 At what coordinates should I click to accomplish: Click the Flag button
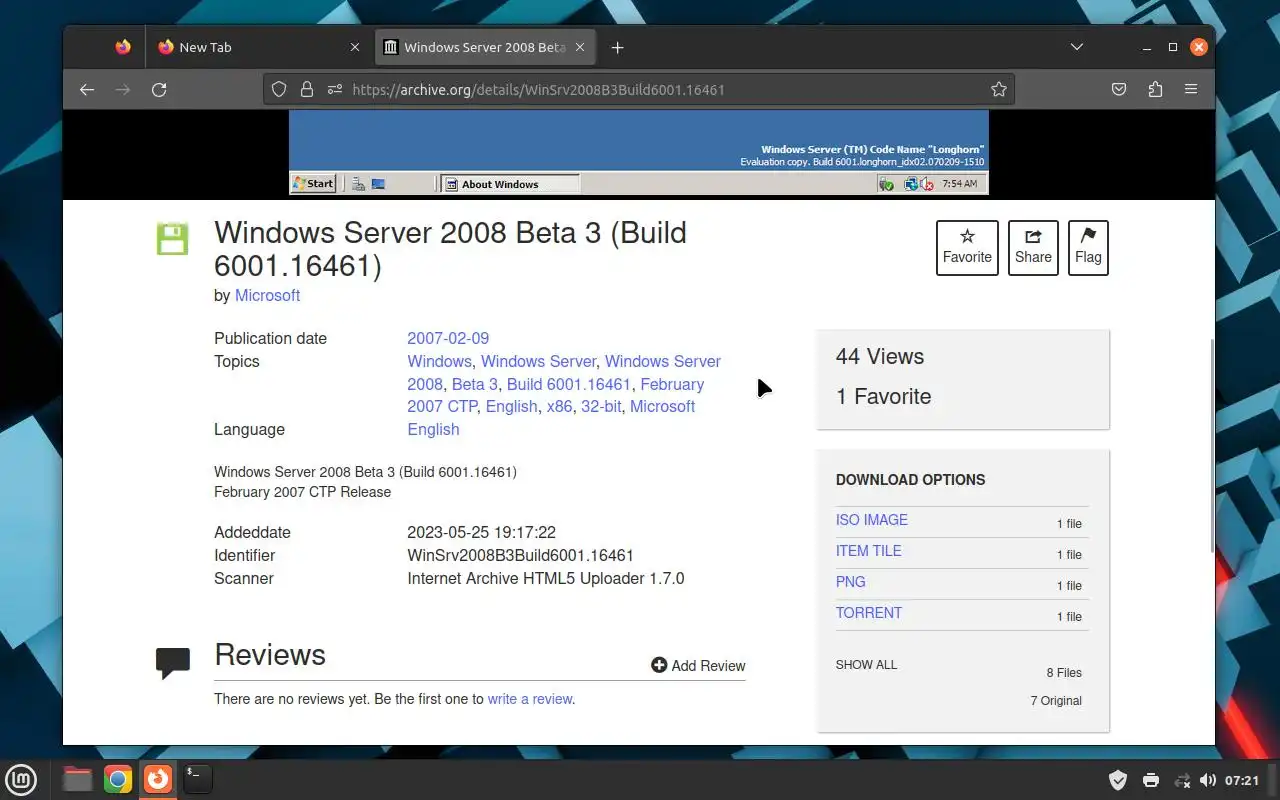tap(1088, 247)
